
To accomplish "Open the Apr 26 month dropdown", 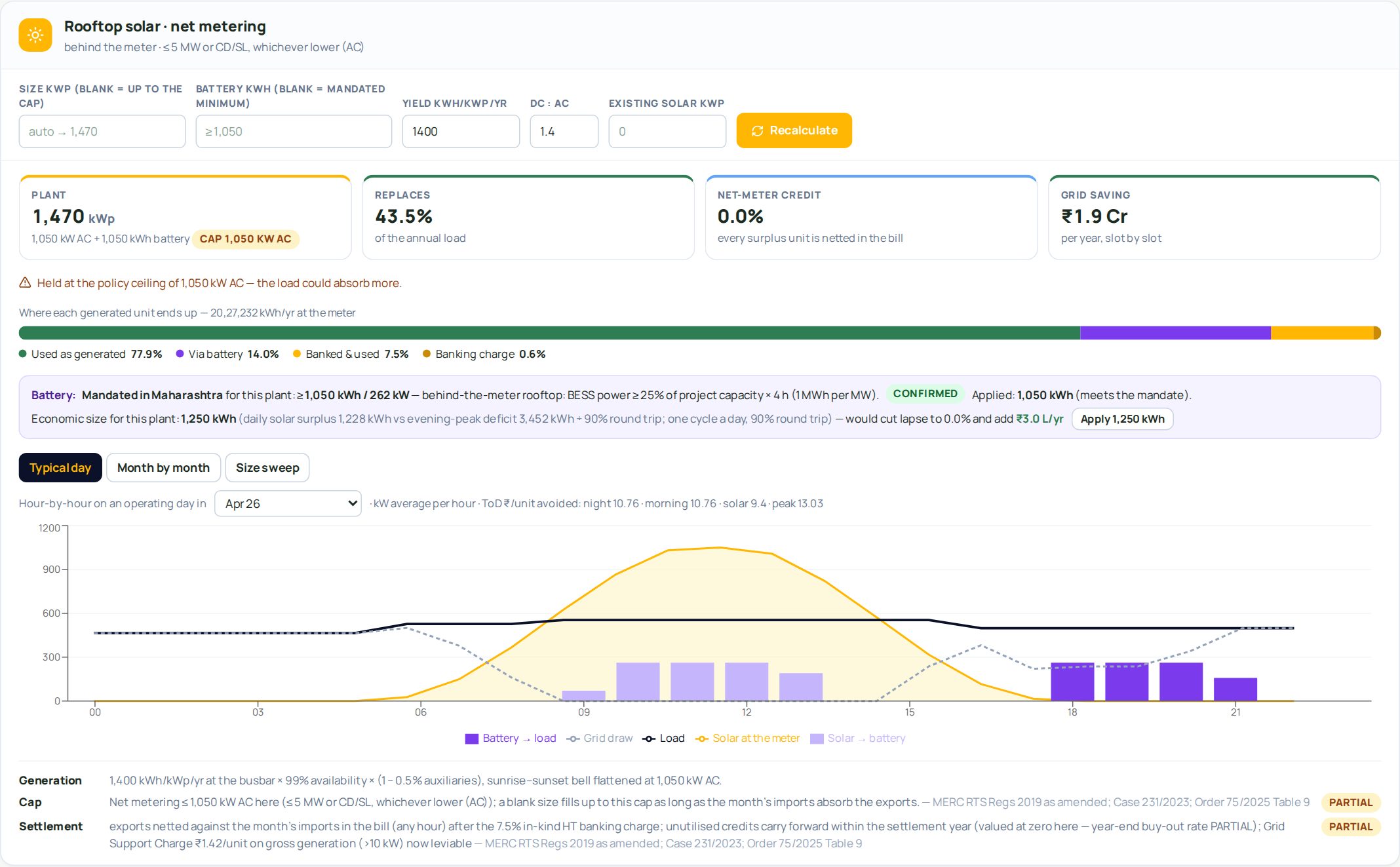I will (288, 503).
